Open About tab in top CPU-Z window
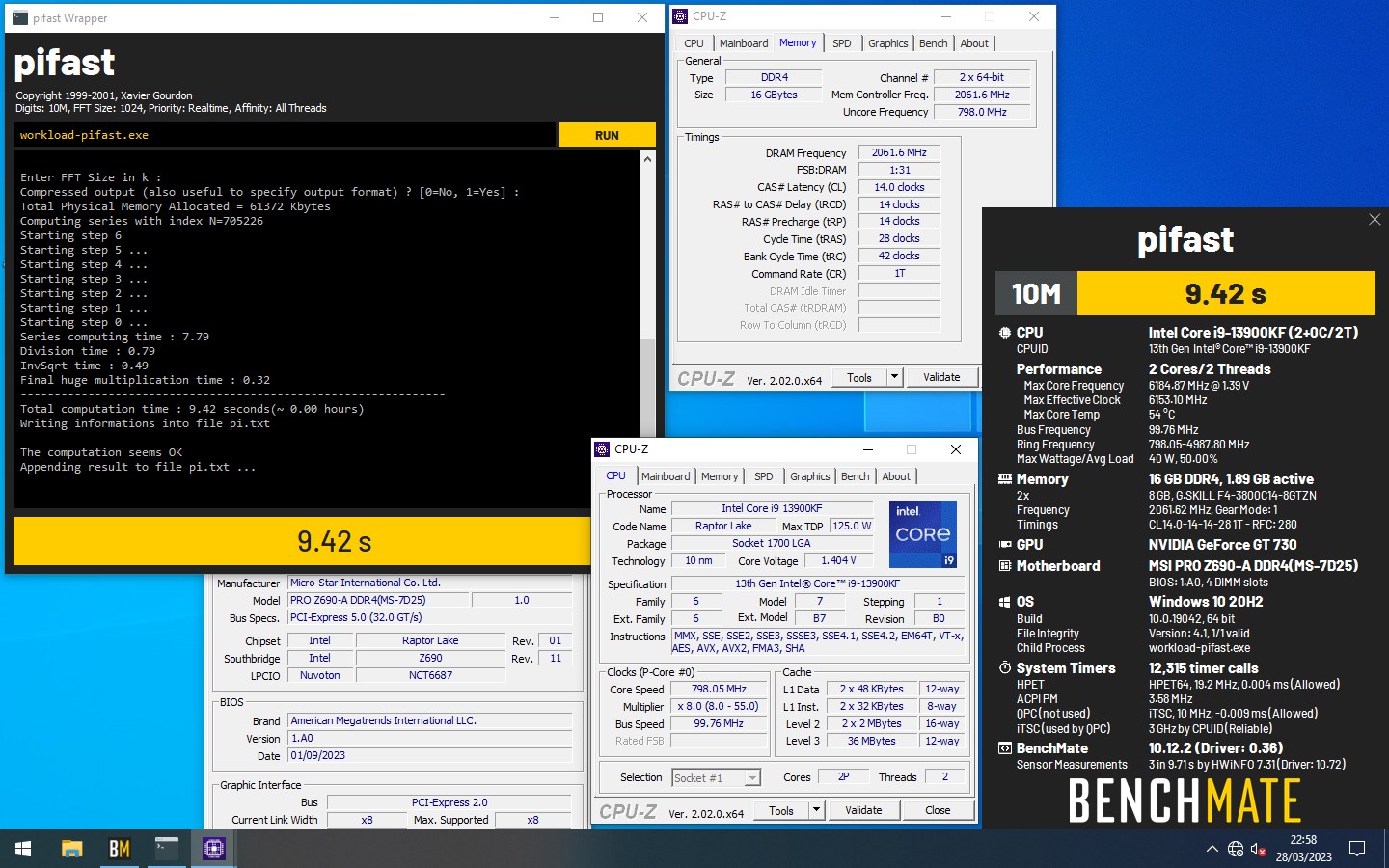 tap(974, 43)
